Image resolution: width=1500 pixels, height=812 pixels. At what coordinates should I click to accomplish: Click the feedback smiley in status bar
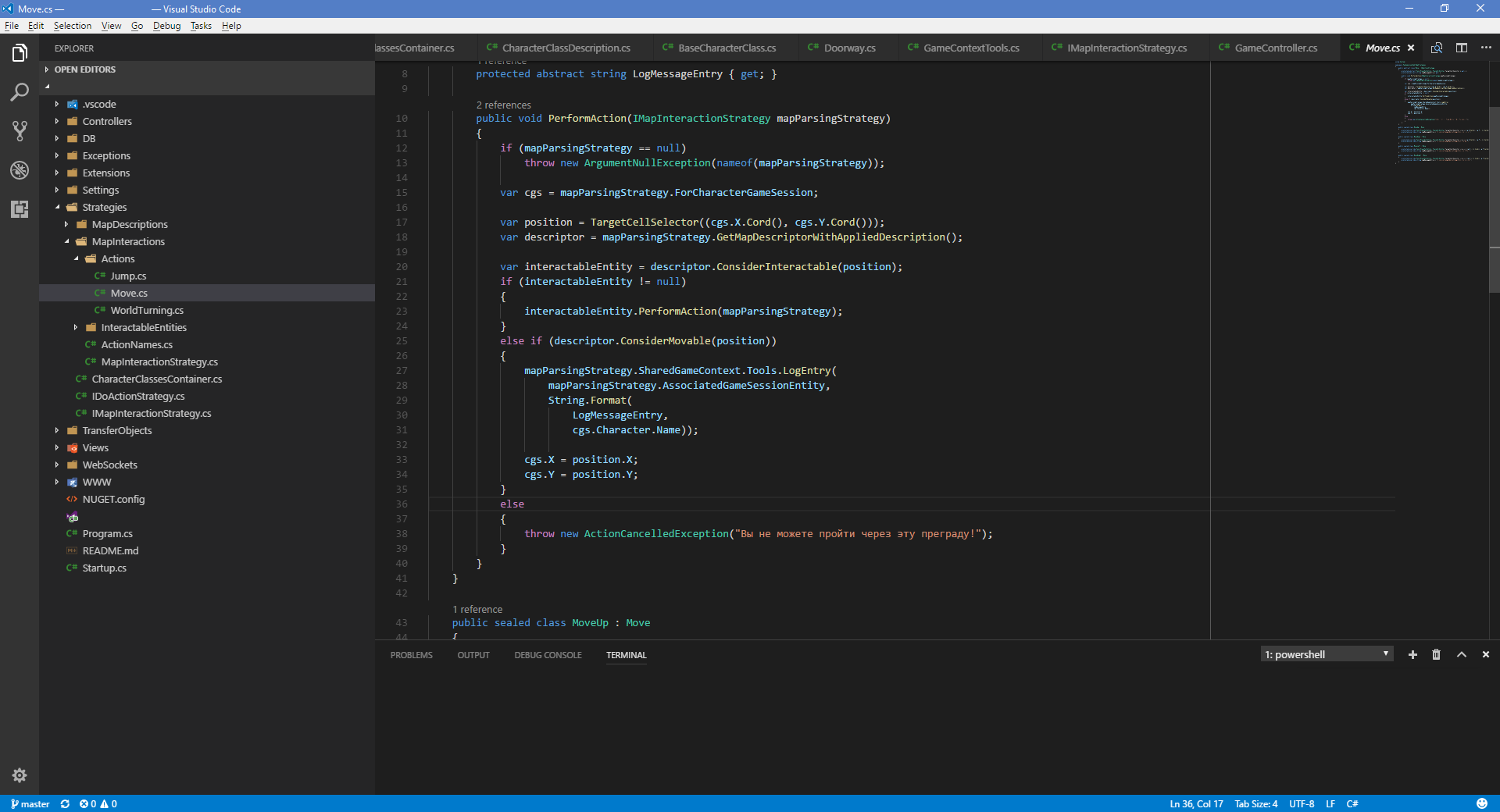(x=1481, y=803)
